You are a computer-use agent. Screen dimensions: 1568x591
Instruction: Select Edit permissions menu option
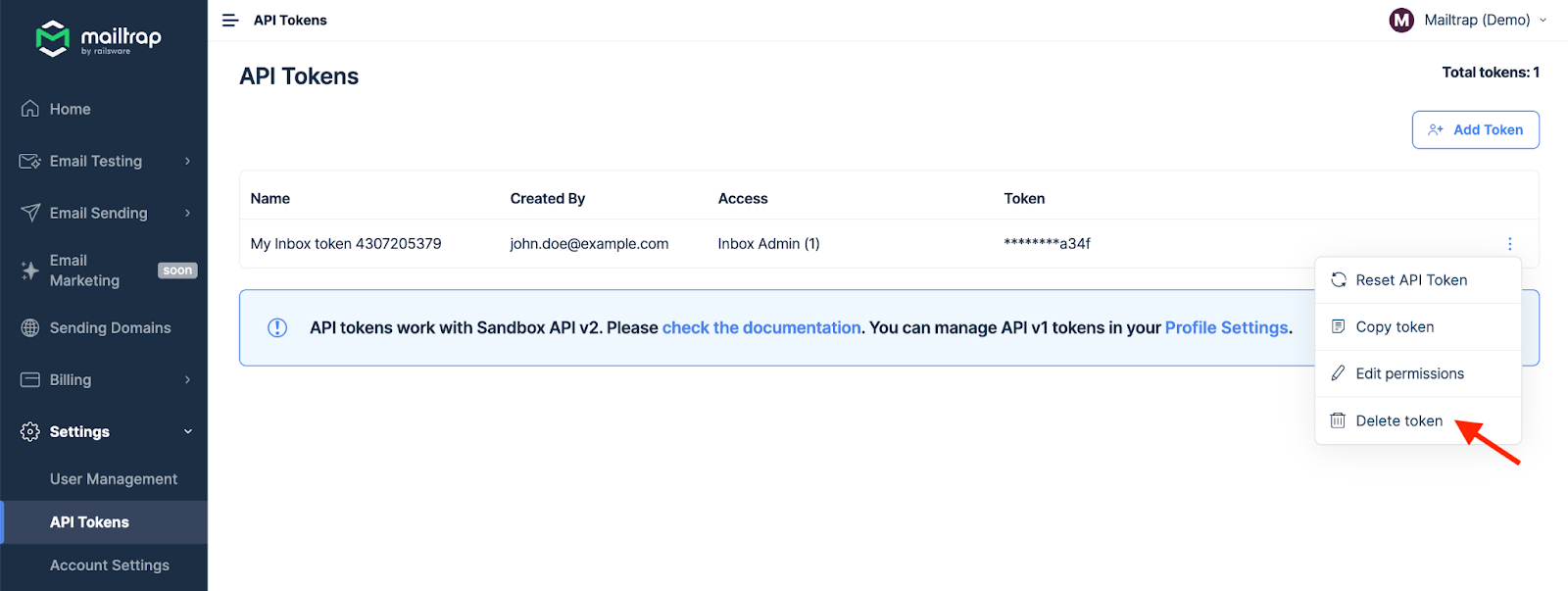pos(1408,374)
